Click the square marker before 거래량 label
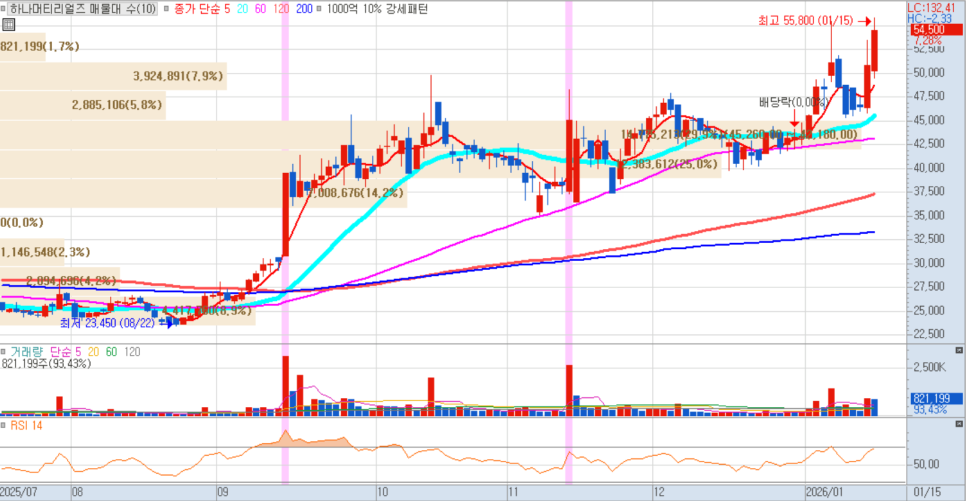 coord(5,352)
